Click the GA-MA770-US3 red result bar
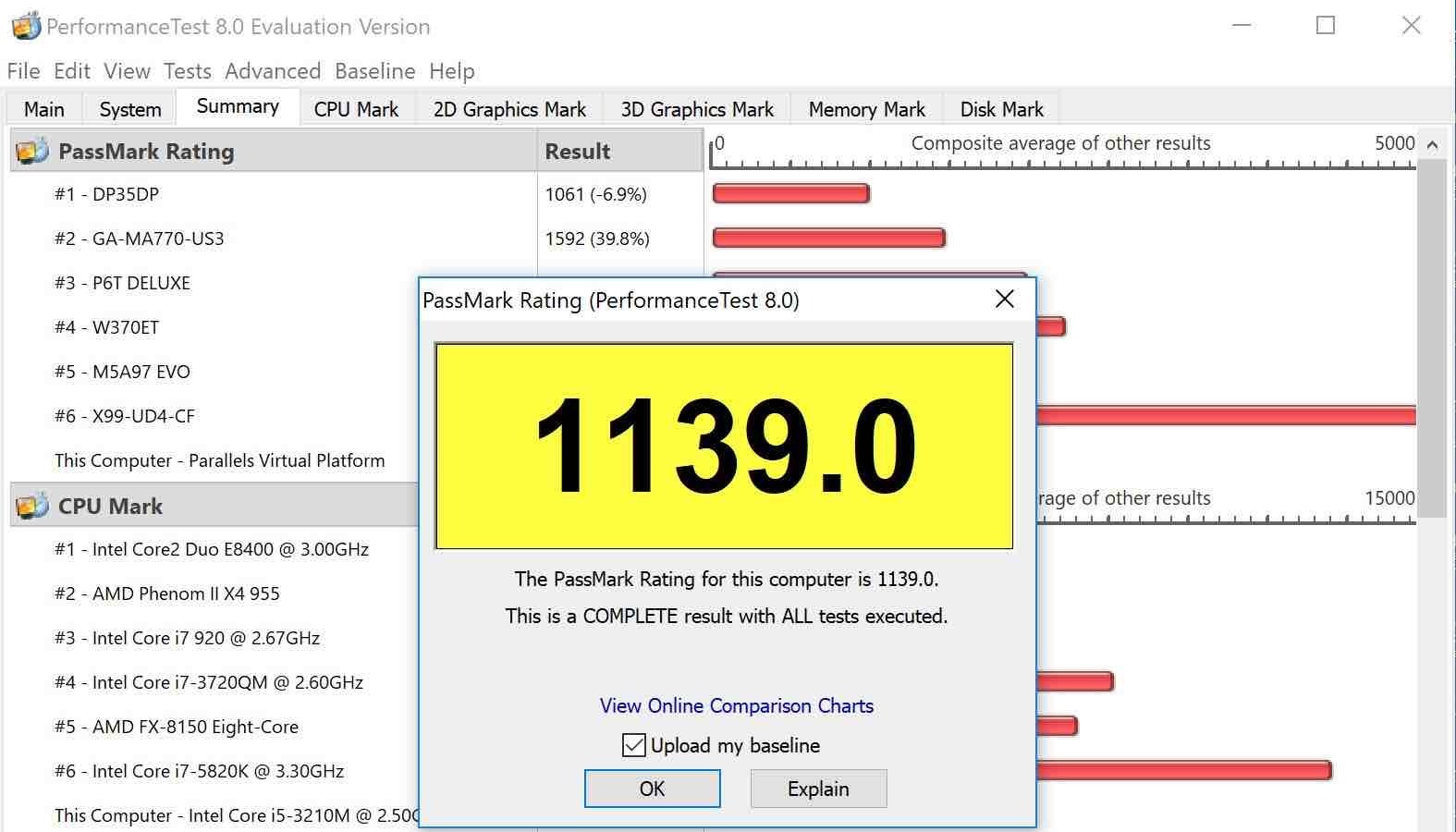 pos(829,238)
